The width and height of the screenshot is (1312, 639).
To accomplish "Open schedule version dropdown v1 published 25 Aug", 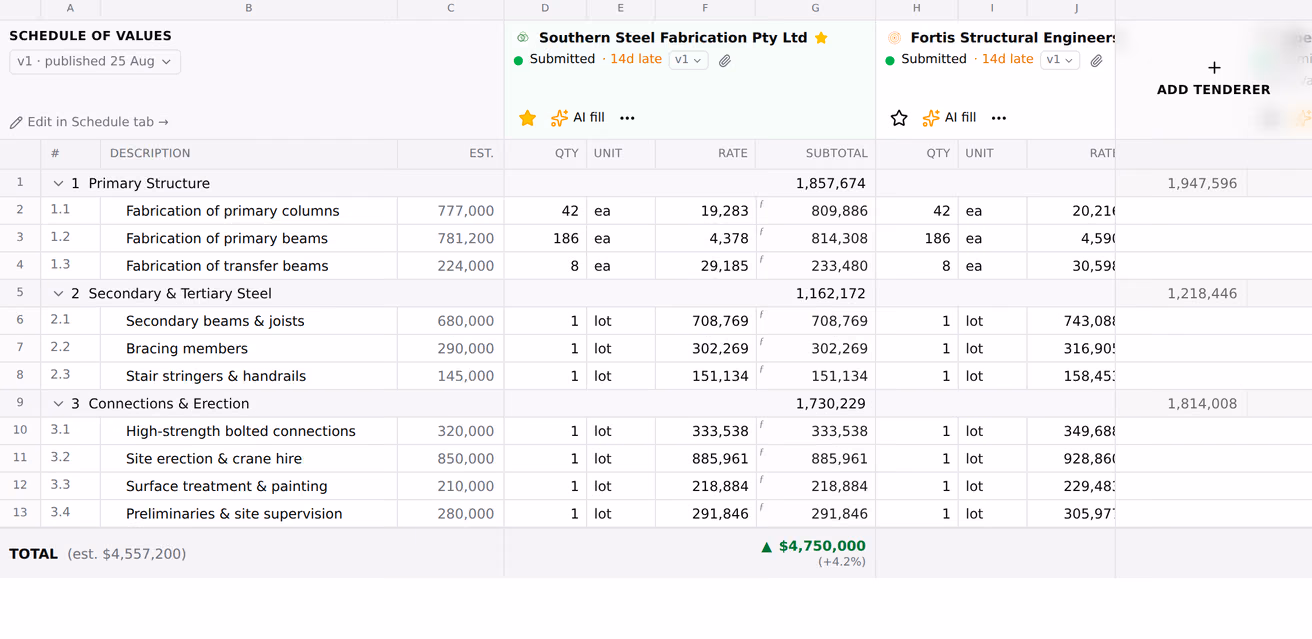I will 95,61.
